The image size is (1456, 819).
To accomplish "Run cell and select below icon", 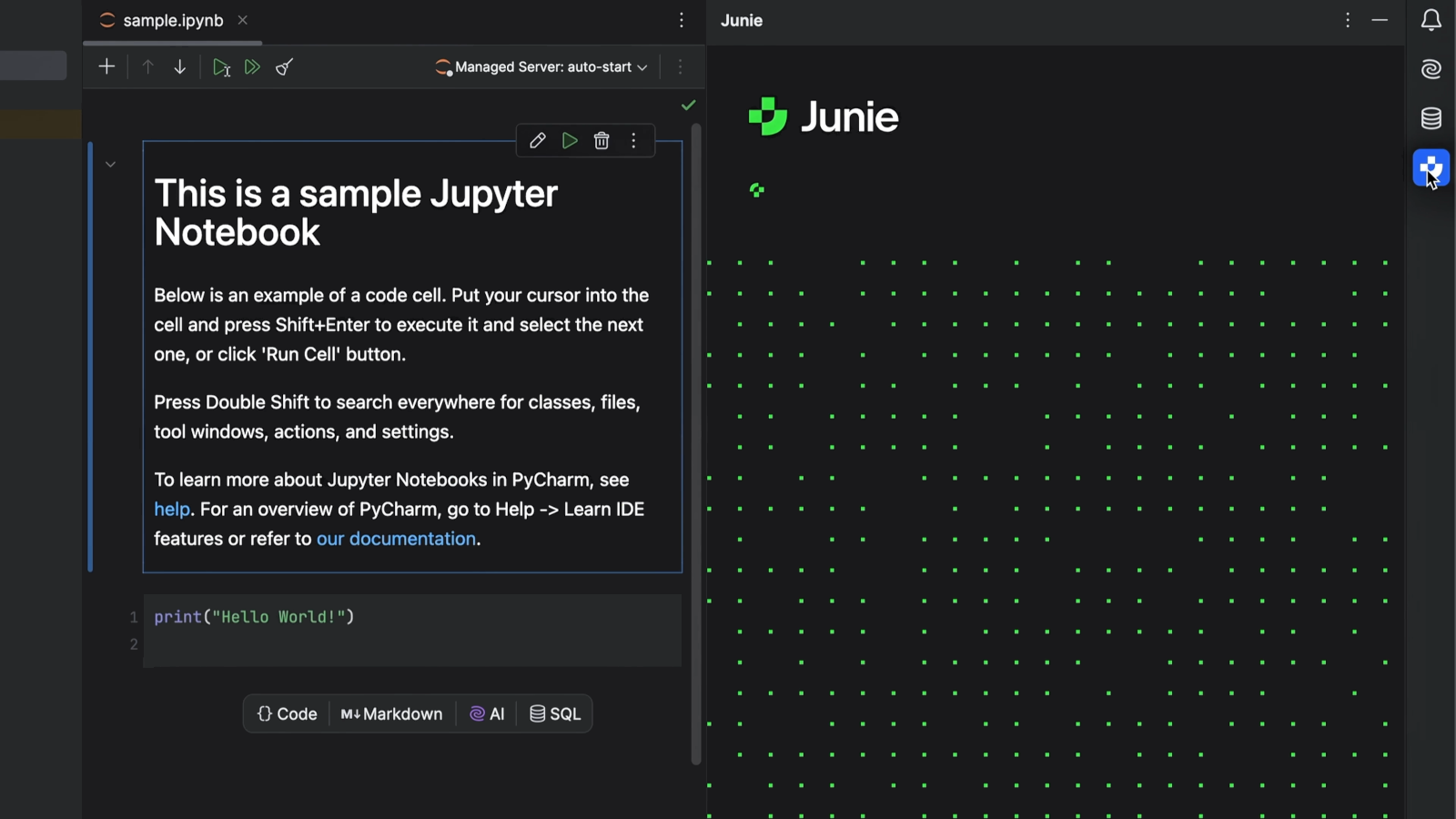I will (220, 66).
